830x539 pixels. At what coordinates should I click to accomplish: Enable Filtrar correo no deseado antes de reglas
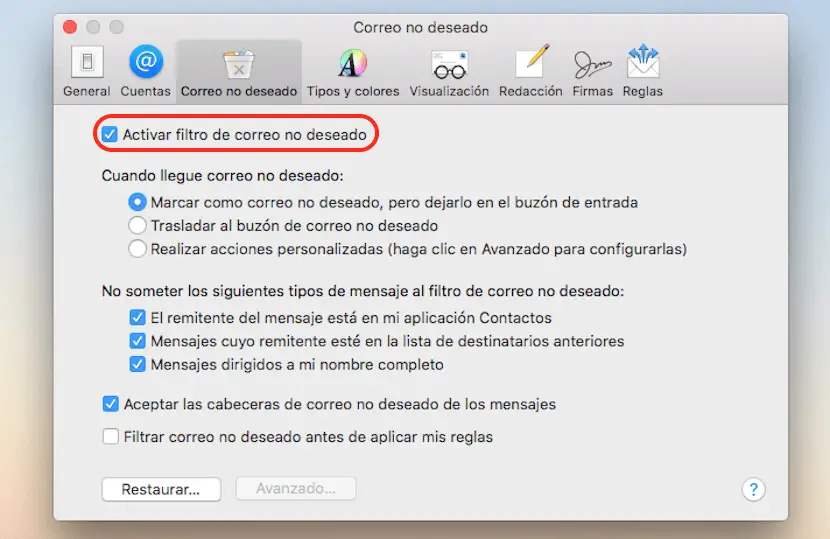111,437
